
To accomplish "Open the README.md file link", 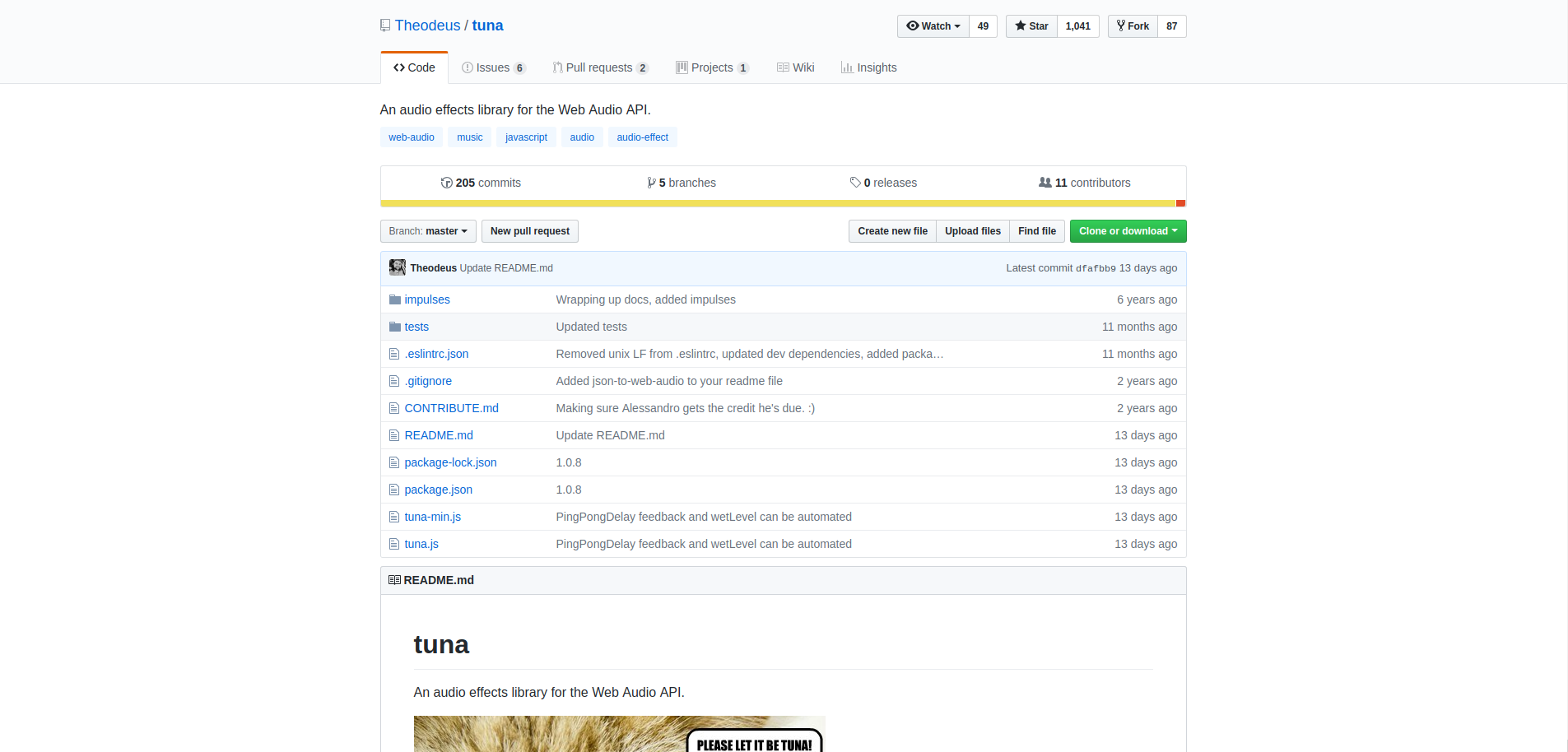I will tap(439, 435).
